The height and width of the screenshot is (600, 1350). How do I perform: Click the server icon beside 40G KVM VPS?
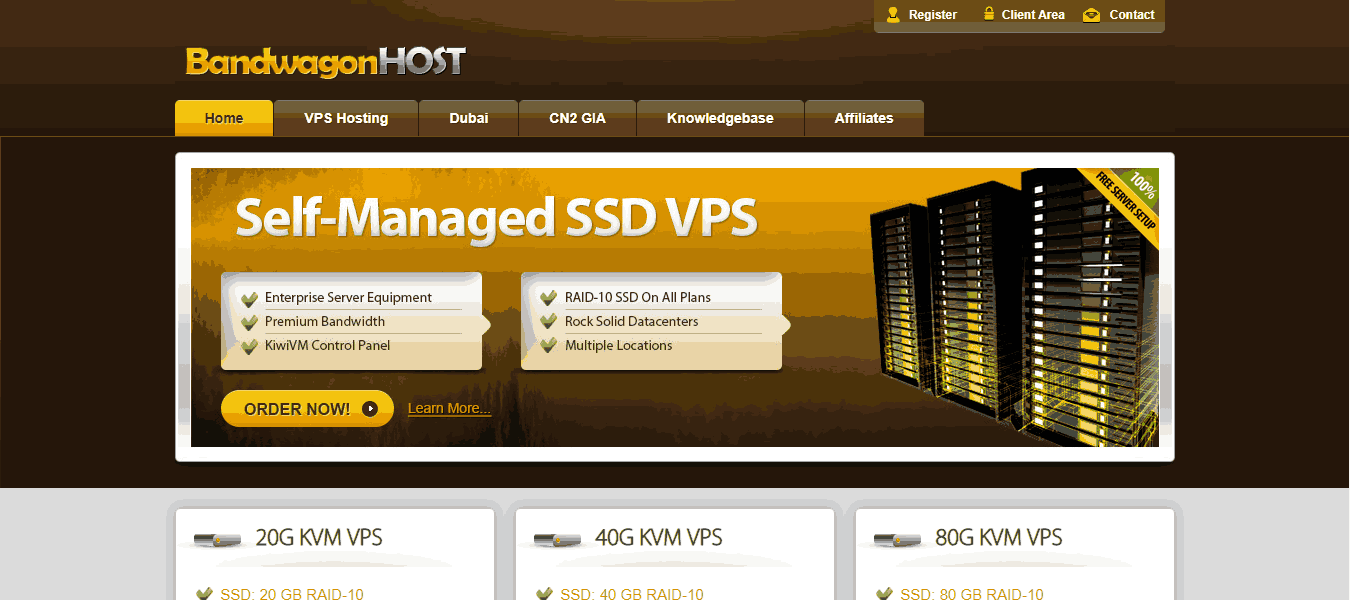[557, 539]
